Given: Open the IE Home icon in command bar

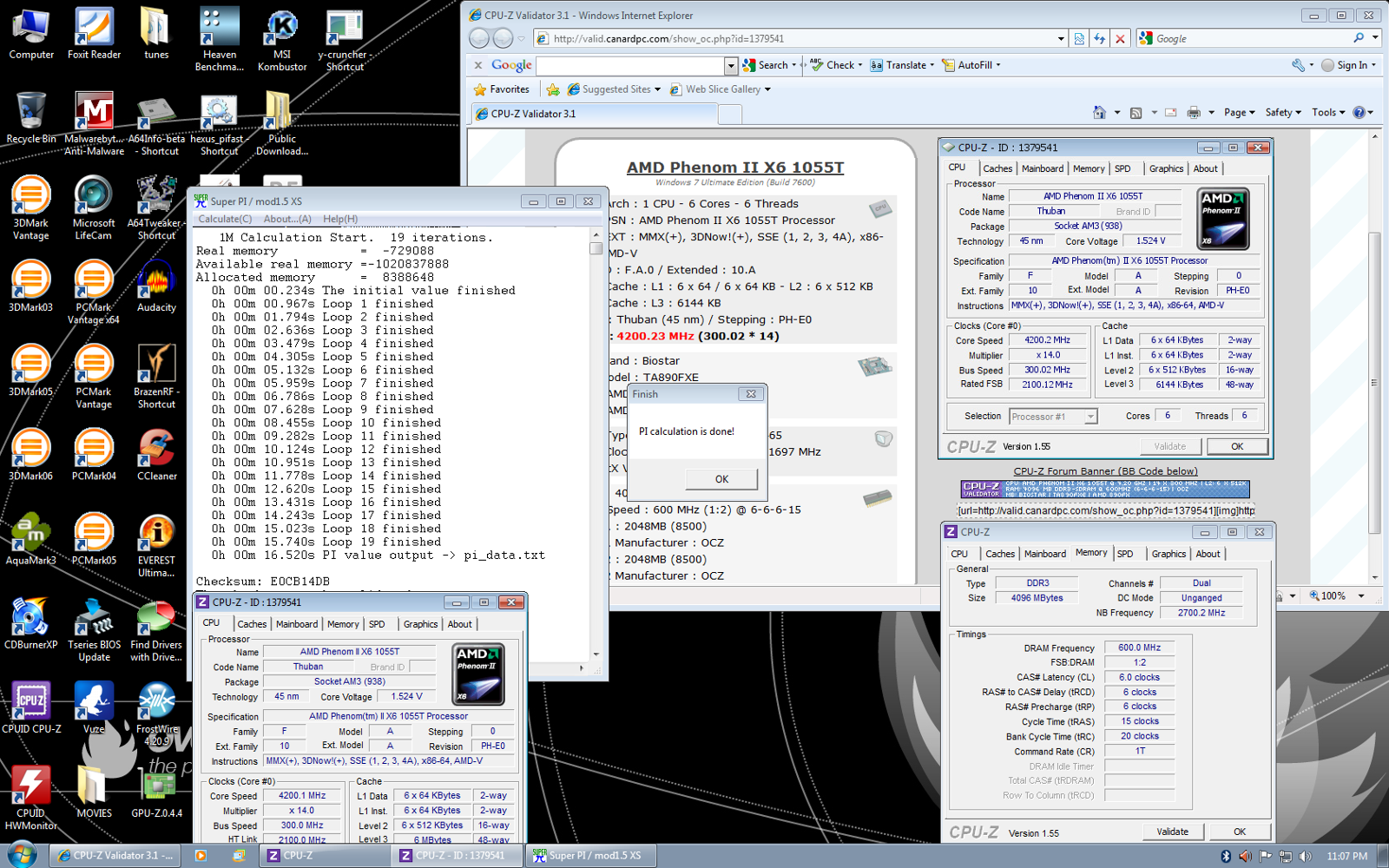Looking at the screenshot, I should 1099,112.
